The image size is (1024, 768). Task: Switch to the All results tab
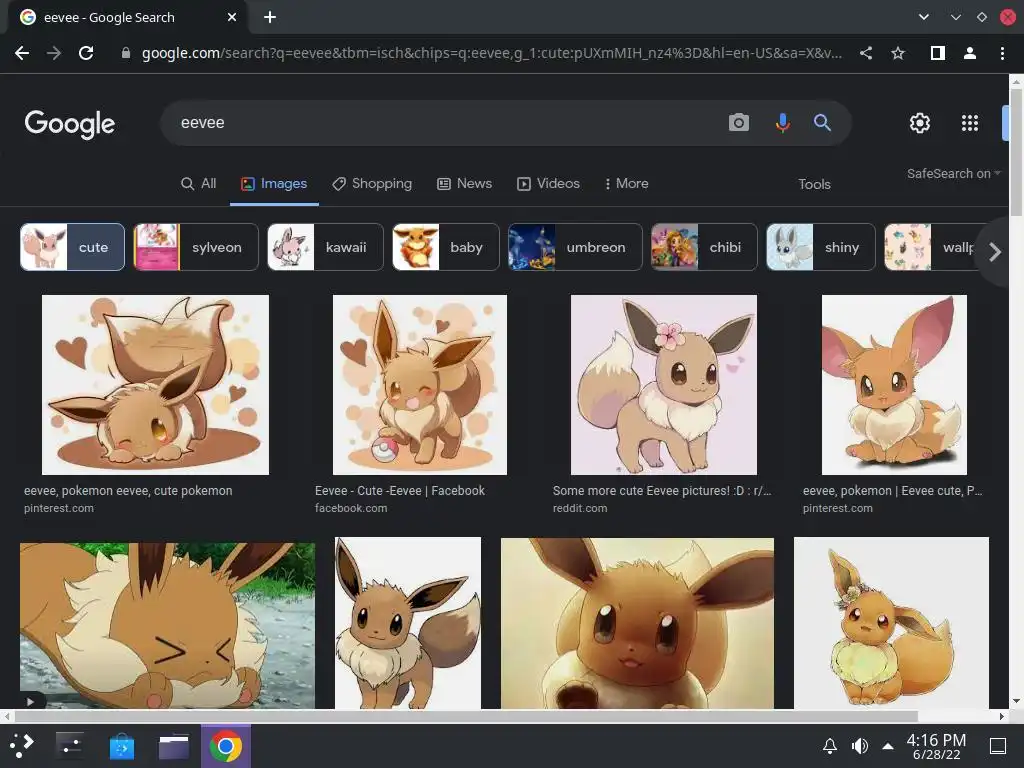(199, 184)
